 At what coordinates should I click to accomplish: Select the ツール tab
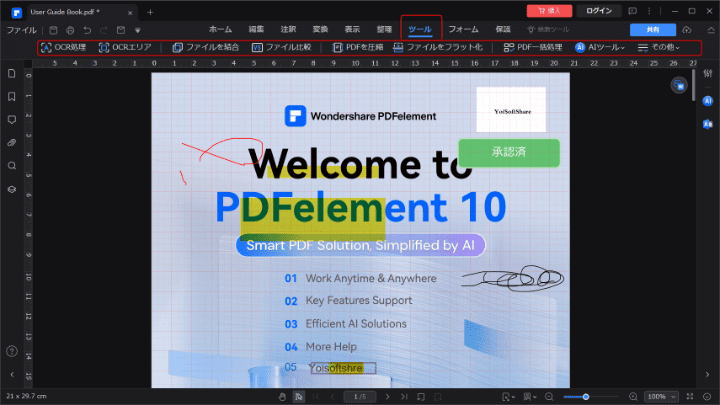420,29
